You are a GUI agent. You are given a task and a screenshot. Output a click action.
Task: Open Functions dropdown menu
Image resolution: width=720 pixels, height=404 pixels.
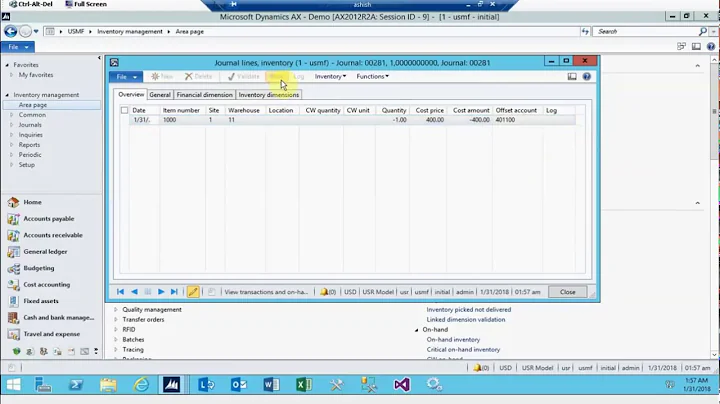(372, 77)
